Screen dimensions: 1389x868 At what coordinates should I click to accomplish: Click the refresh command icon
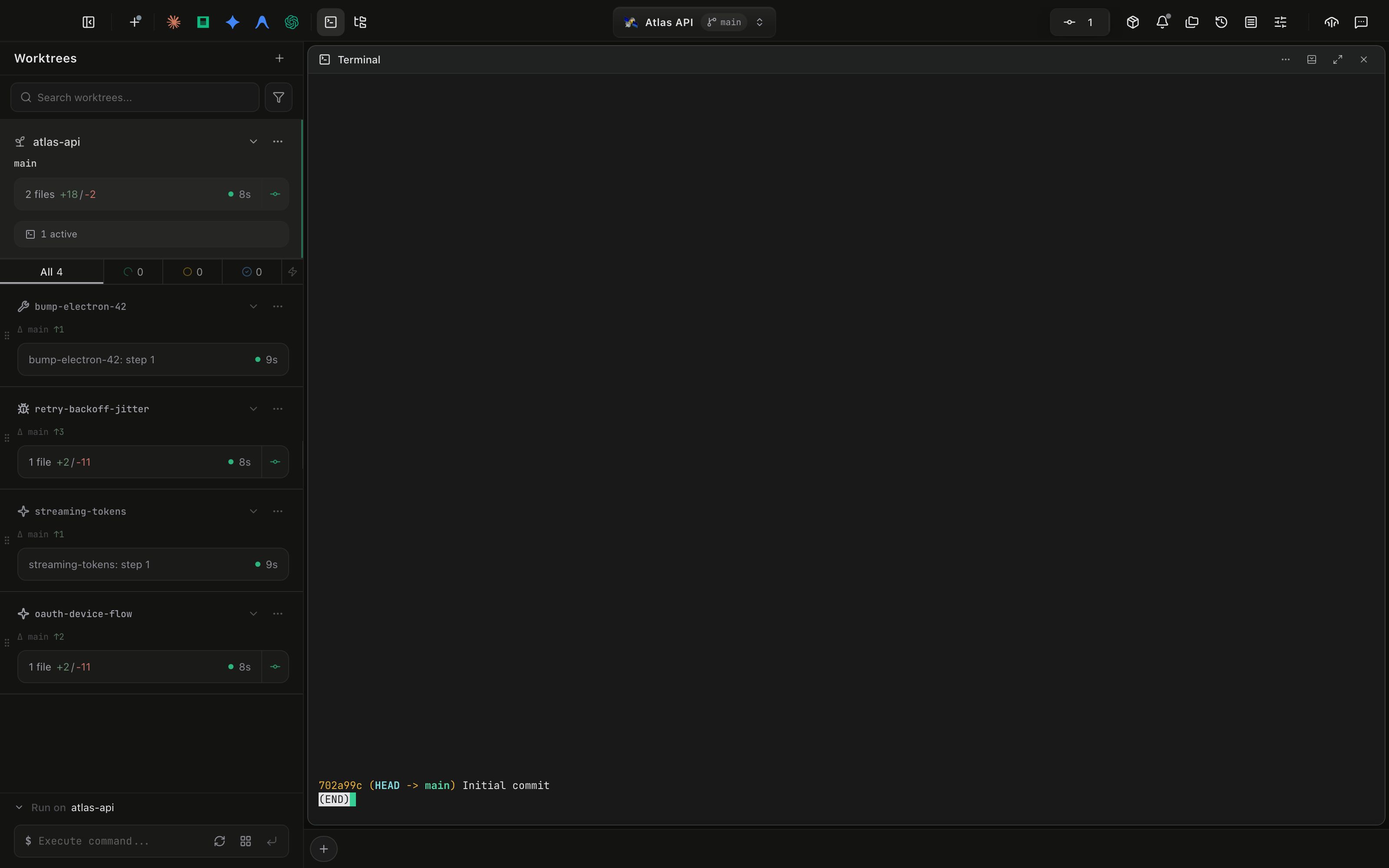[x=219, y=841]
